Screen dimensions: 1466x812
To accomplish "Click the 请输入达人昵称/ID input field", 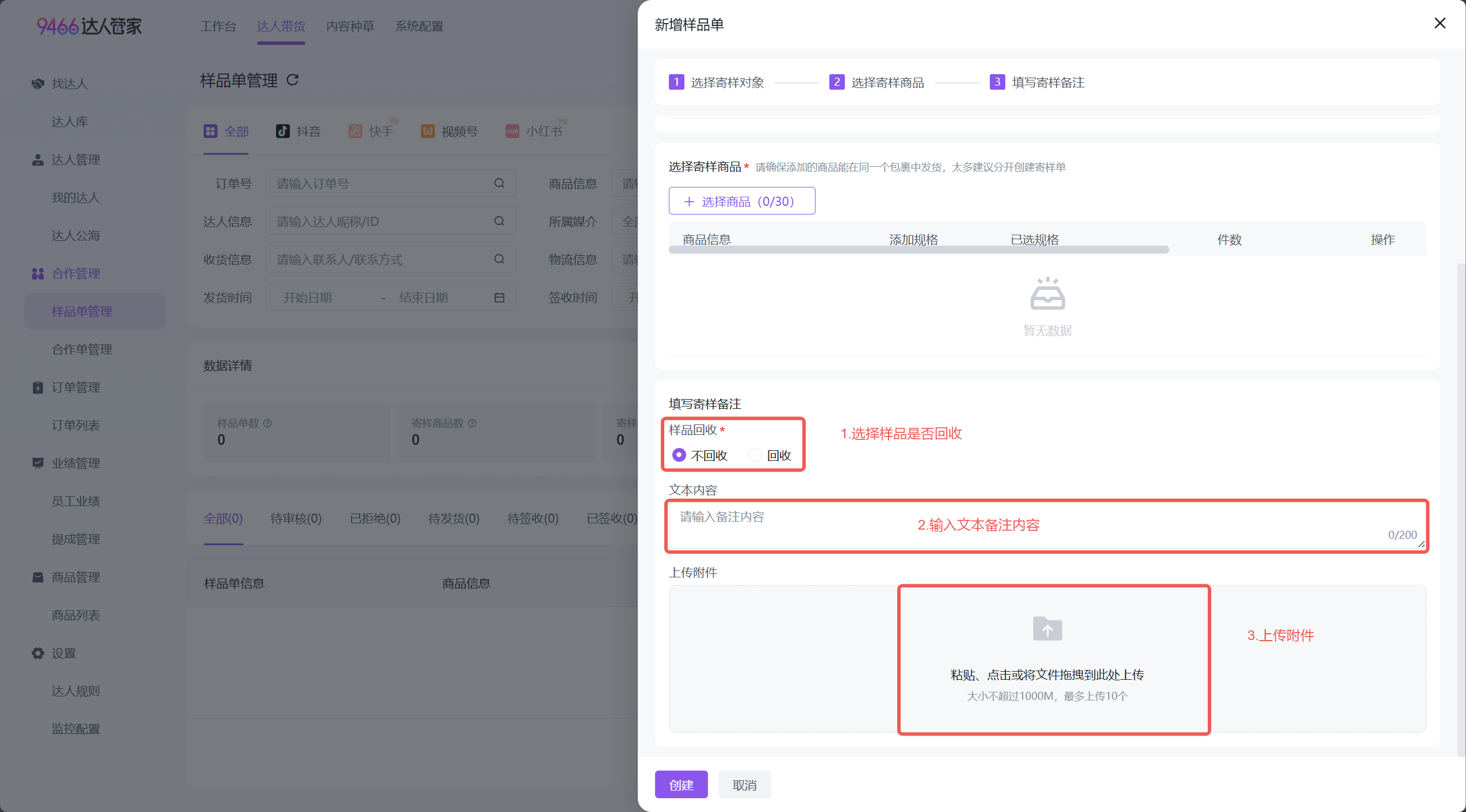I will tap(391, 221).
